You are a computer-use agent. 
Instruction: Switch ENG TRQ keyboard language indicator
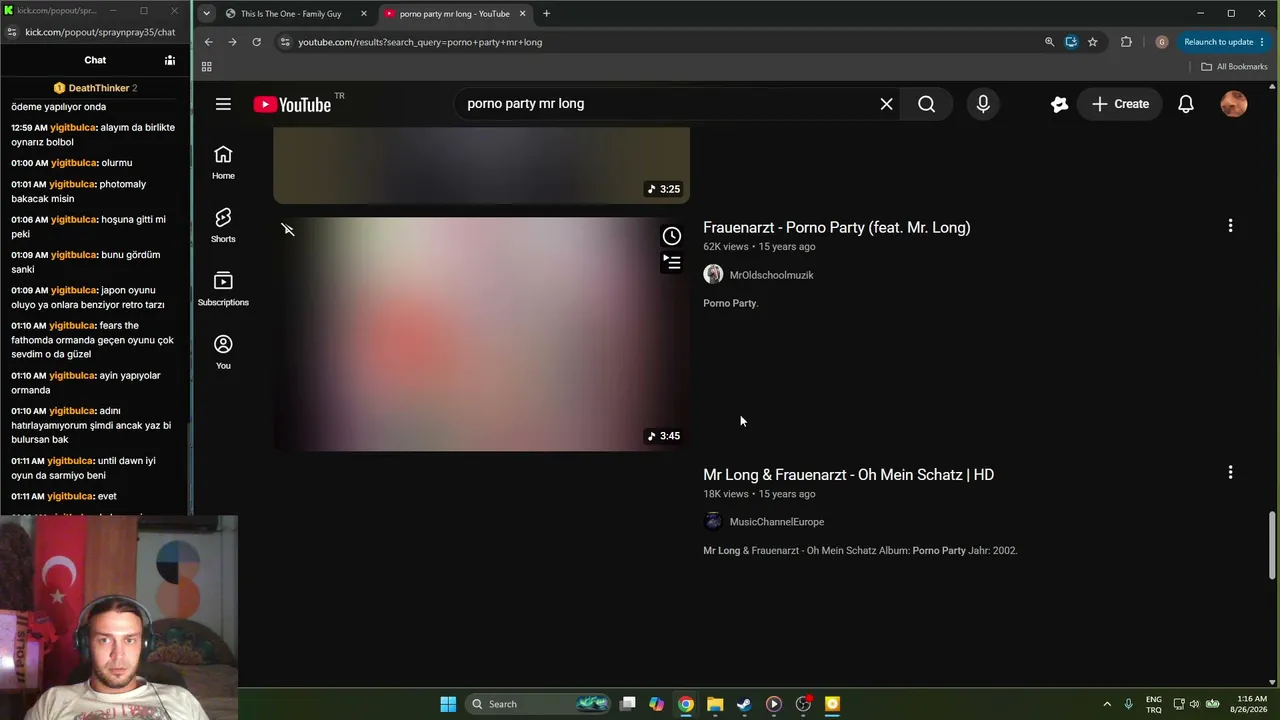1153,704
